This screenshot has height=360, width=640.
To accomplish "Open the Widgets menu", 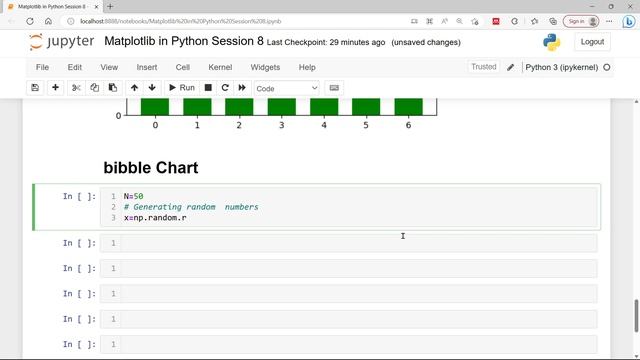I will click(x=265, y=67).
